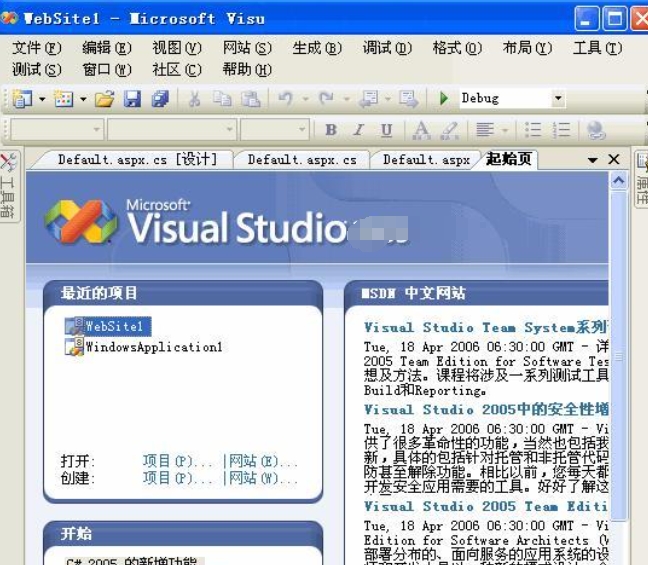648x565 pixels.
Task: Save the current file with the floppy icon
Action: point(132,99)
